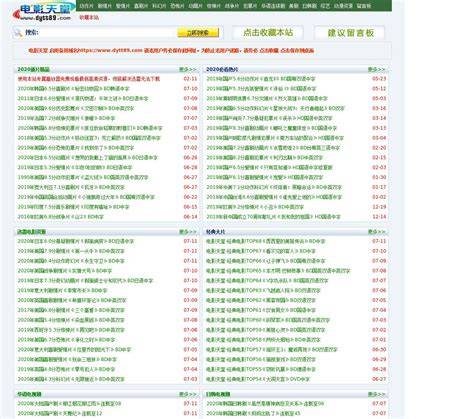
Task: Click the 日韩电视剧 section heading
Action: coord(218,394)
